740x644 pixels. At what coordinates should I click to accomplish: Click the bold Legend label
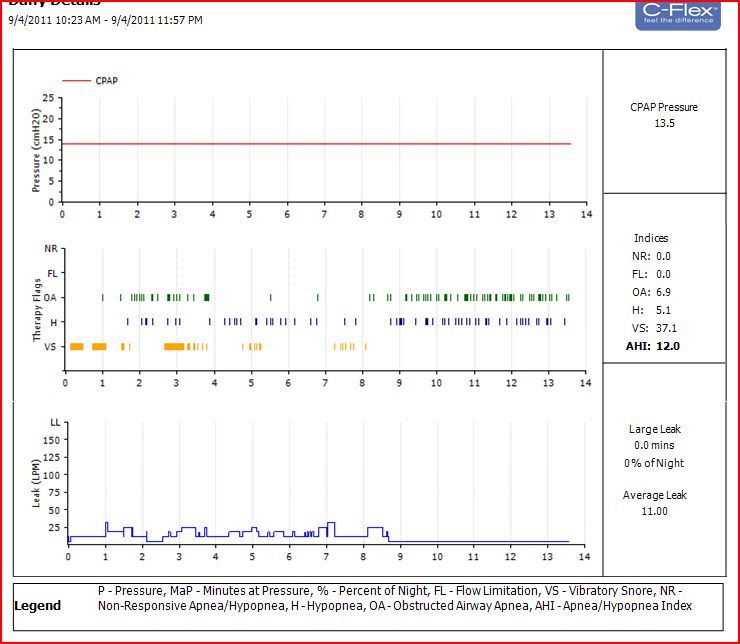coord(37,606)
